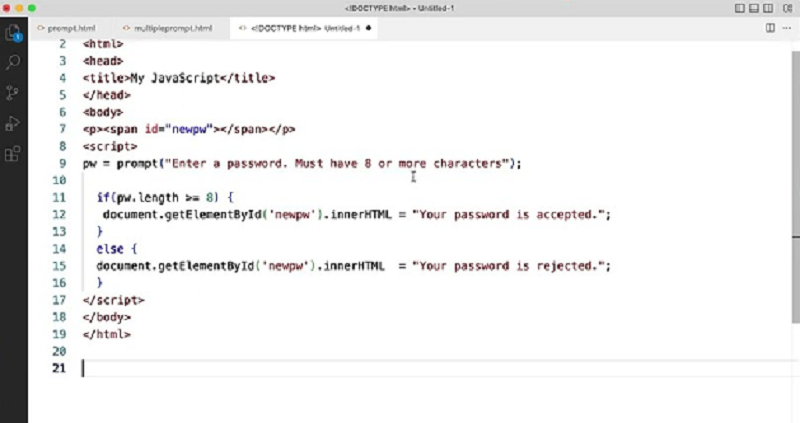This screenshot has height=423, width=800.
Task: Click the </html> closing tag
Action: tap(107, 334)
